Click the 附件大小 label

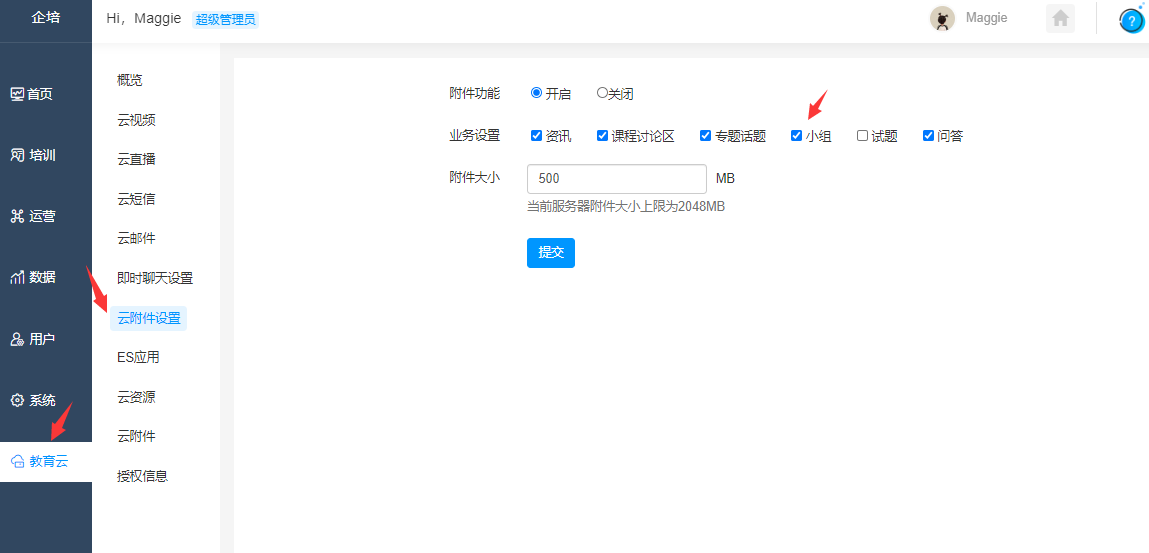(x=475, y=177)
